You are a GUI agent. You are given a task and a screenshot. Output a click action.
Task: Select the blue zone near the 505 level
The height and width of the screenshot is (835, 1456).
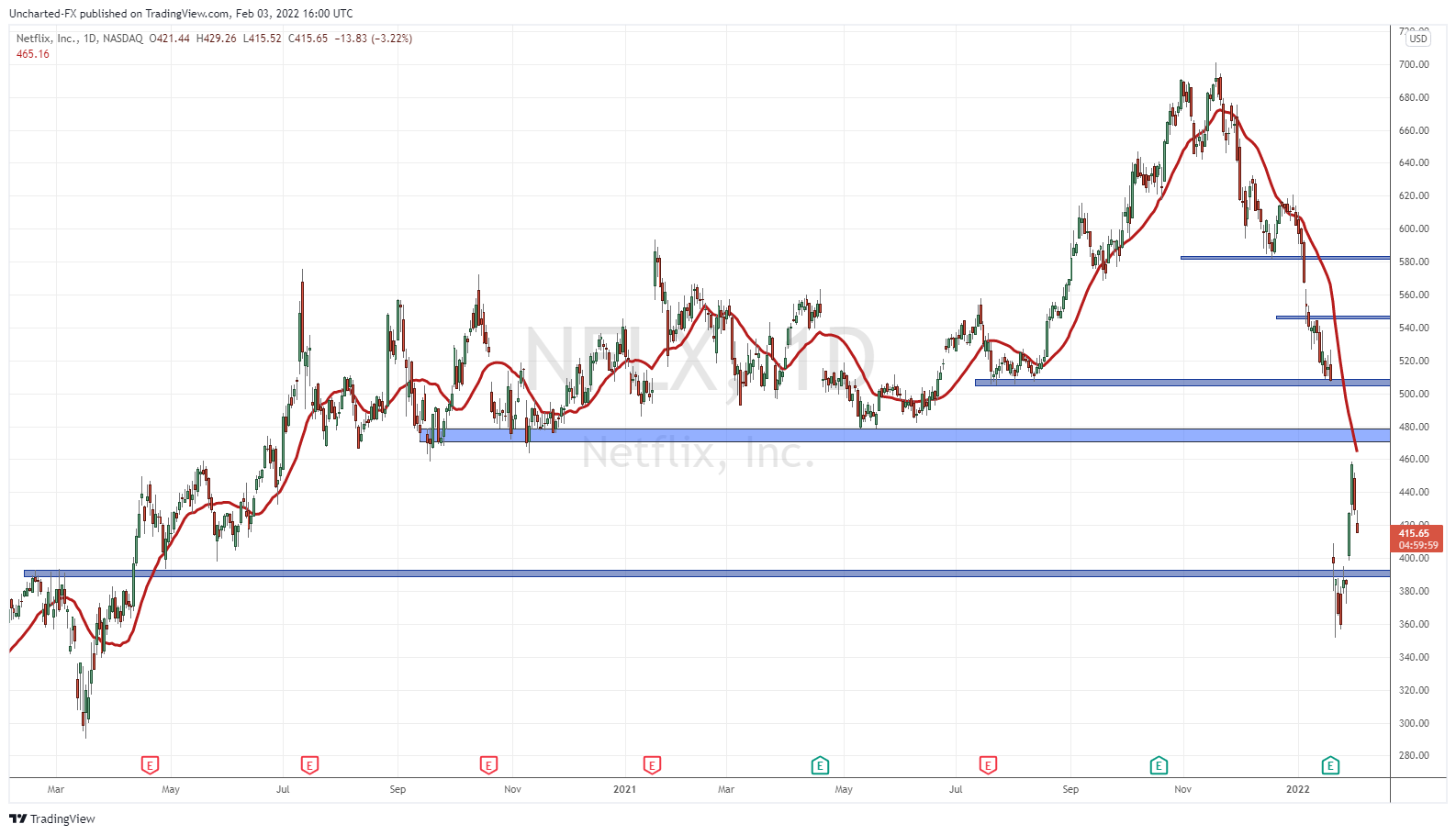click(1182, 383)
